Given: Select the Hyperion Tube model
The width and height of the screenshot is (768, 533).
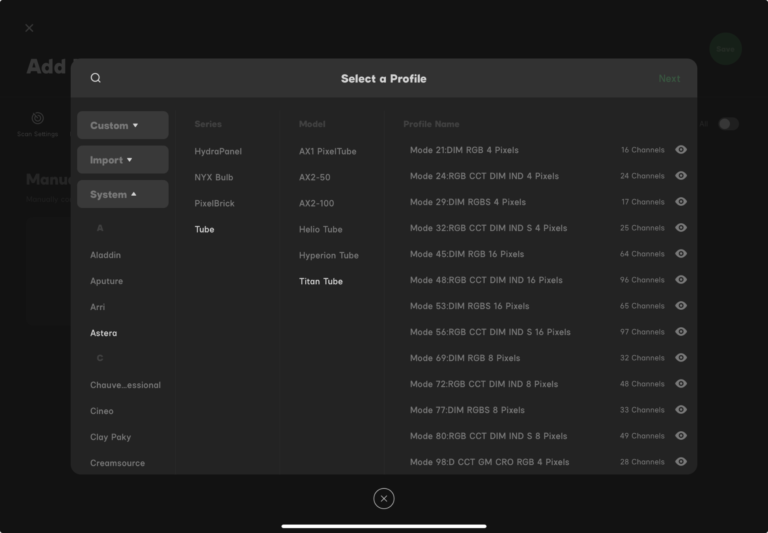Looking at the screenshot, I should 328,255.
